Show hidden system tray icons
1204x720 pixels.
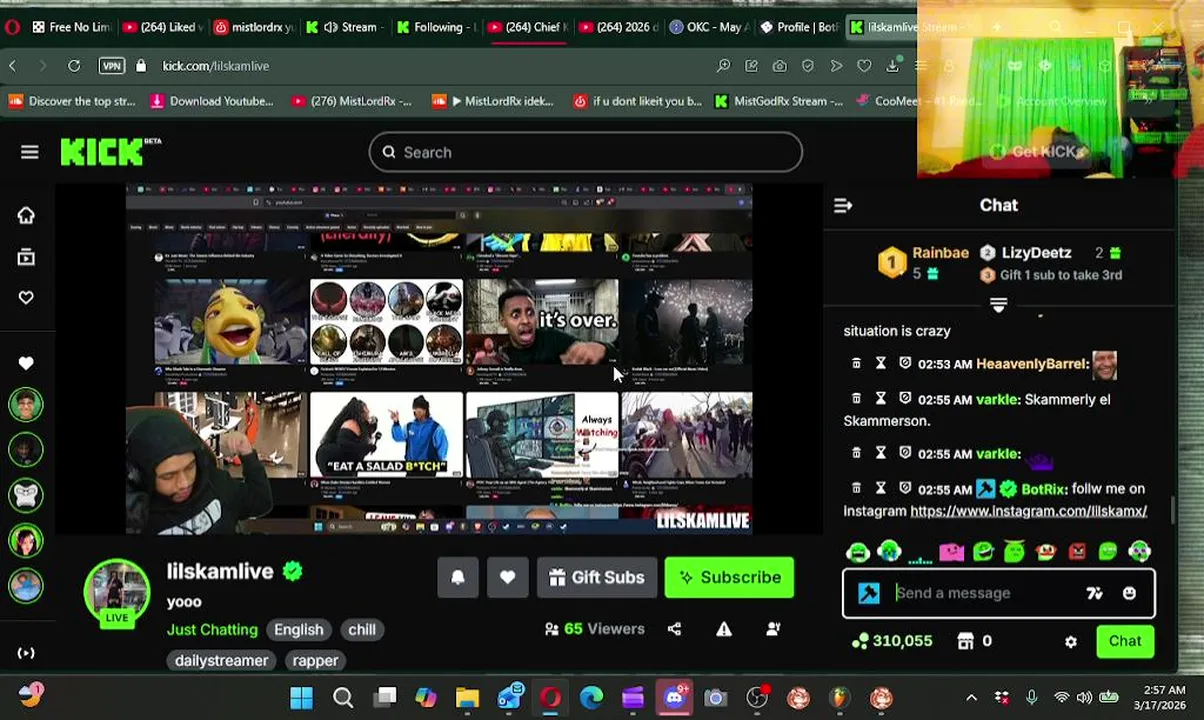(x=971, y=698)
